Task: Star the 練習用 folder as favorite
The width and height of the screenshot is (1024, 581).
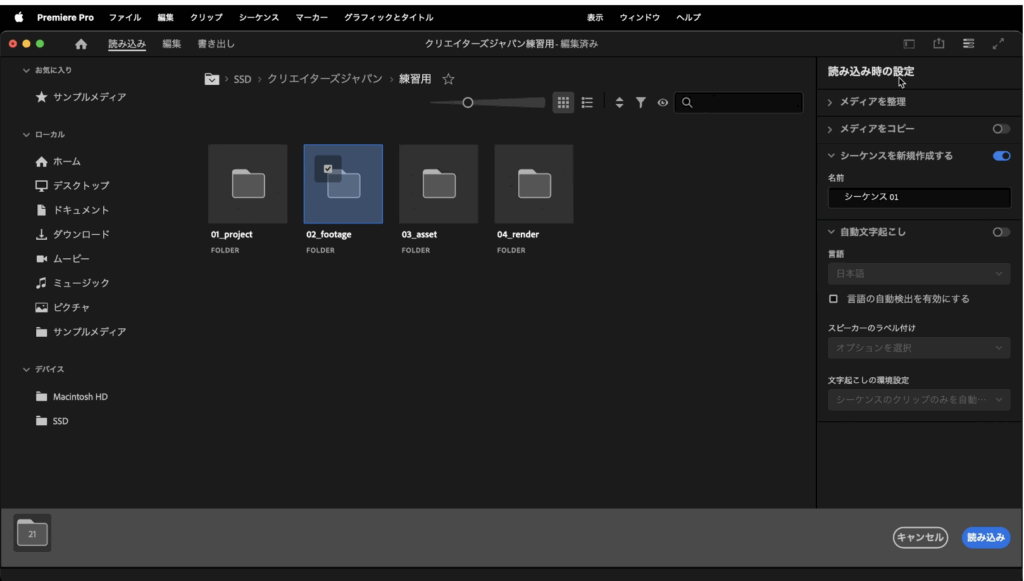Action: pyautogui.click(x=449, y=79)
